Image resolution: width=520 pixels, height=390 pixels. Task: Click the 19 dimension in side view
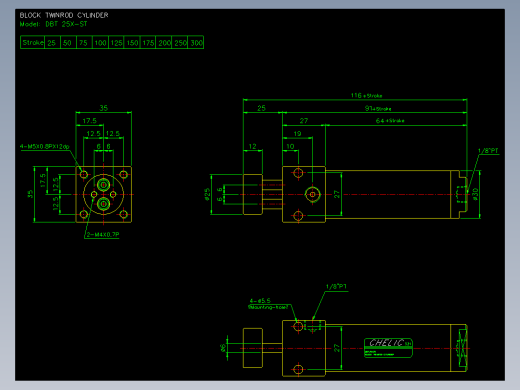[x=297, y=133]
